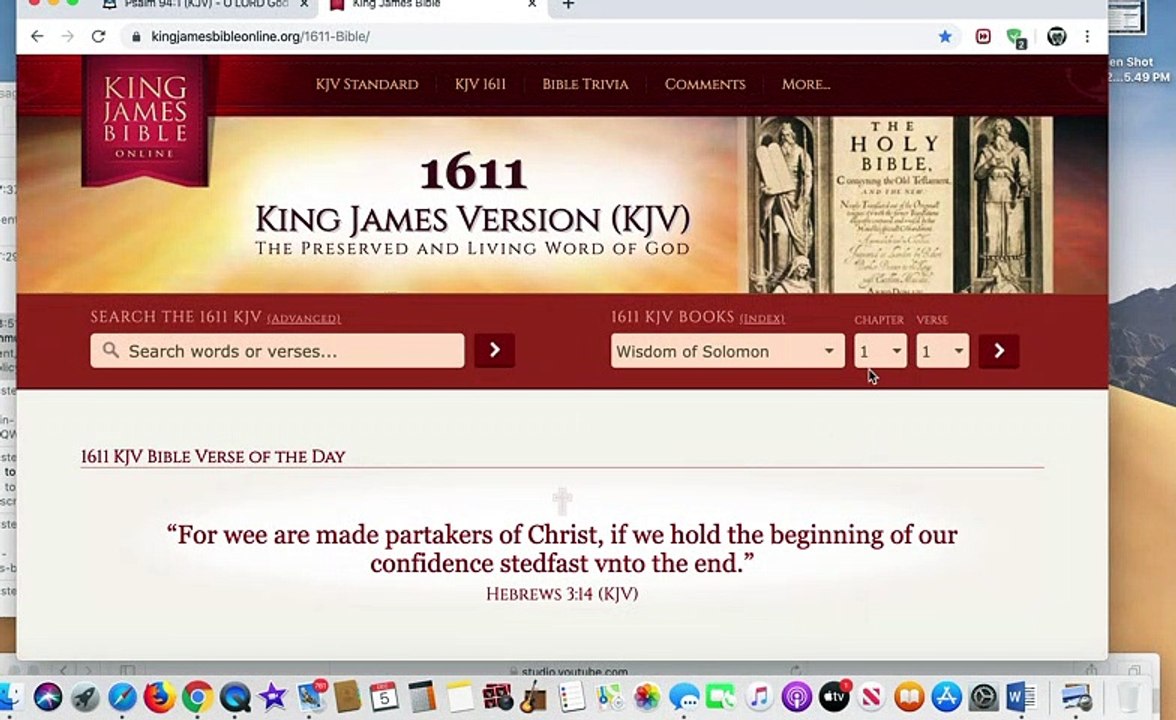Open Comments in the nav bar
The width and height of the screenshot is (1176, 720).
705,84
